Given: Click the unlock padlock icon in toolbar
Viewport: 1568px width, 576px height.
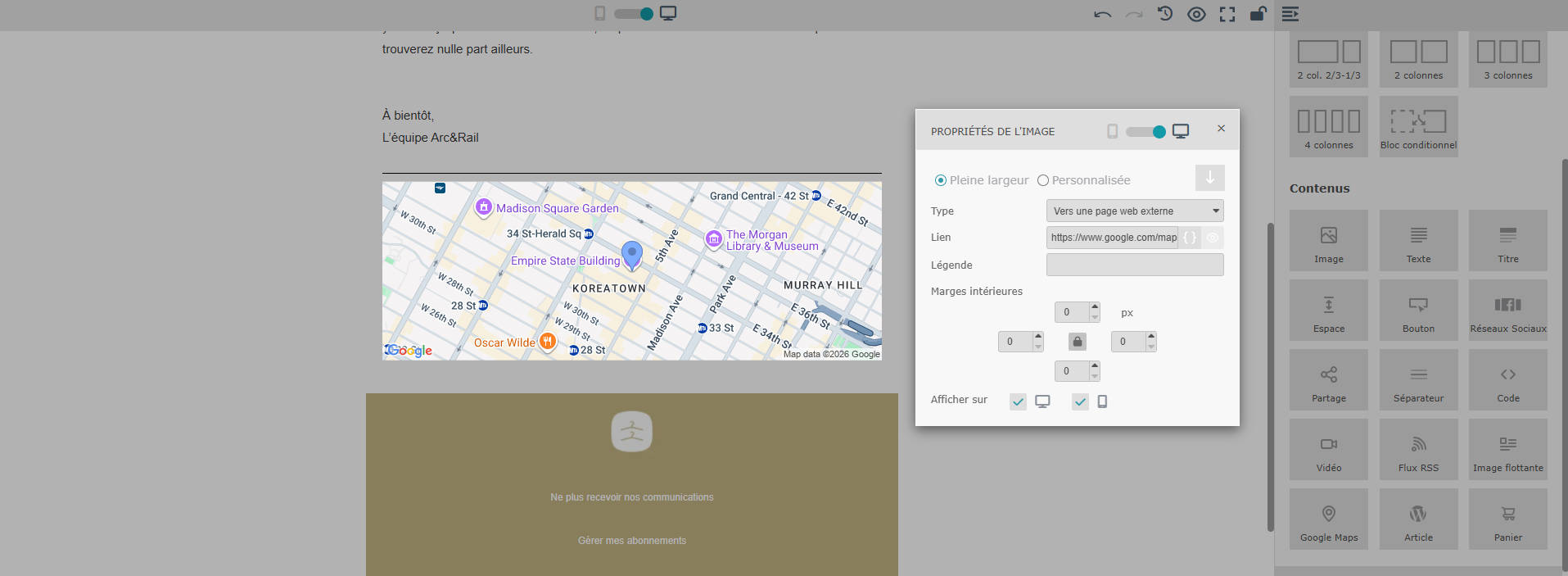Looking at the screenshot, I should tap(1258, 14).
